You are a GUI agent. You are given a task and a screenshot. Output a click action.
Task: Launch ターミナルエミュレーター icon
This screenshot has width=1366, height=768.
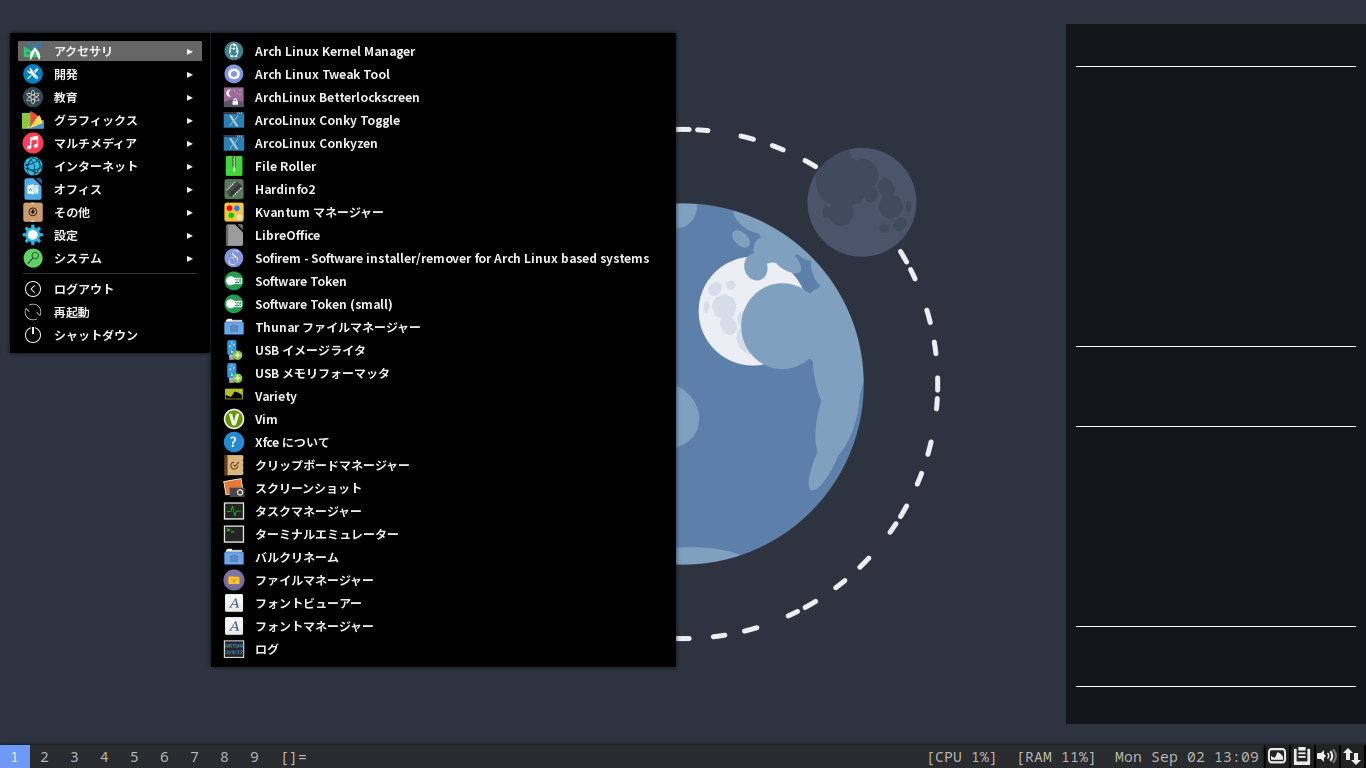tap(234, 534)
